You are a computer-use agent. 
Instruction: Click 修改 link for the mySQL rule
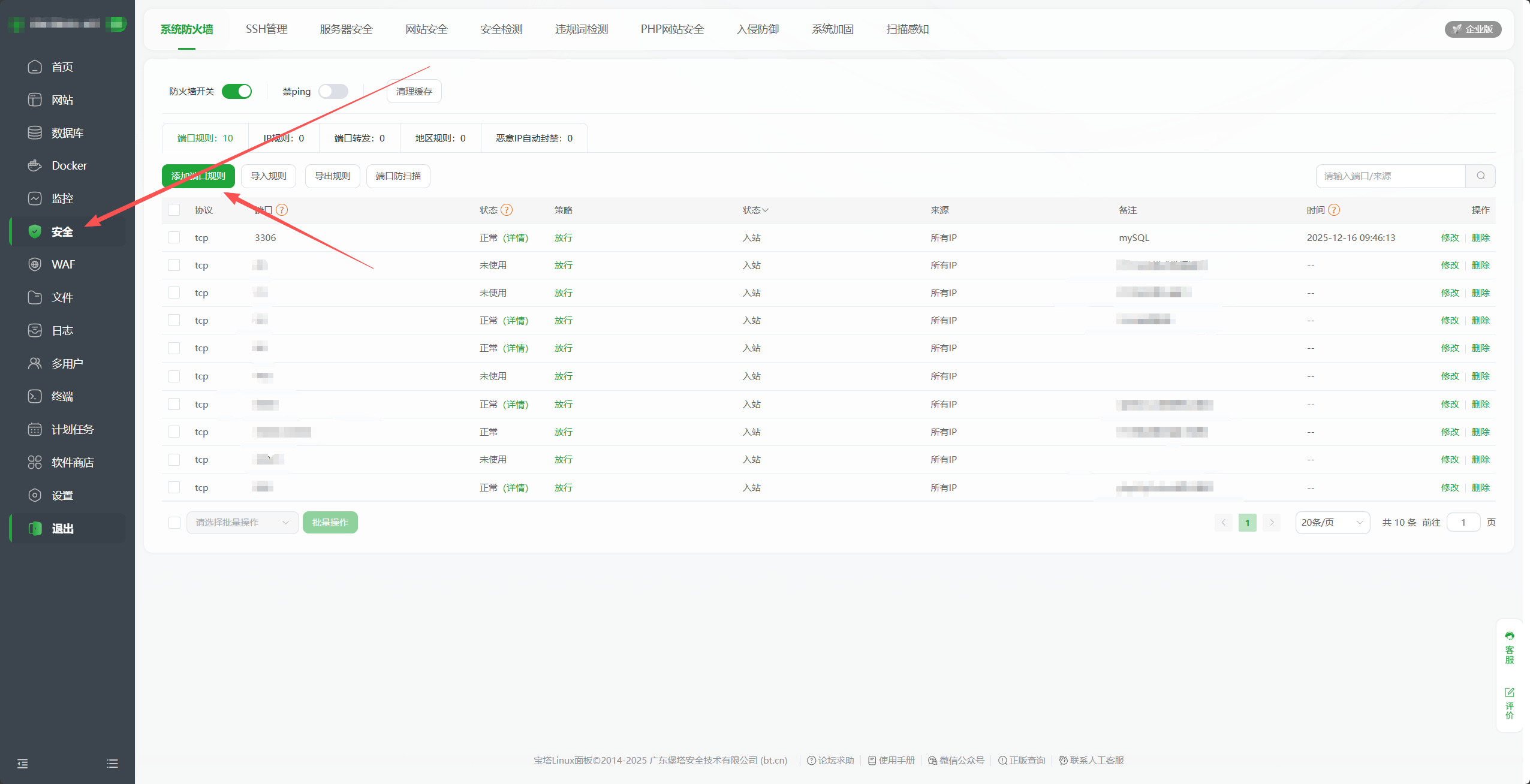[1450, 237]
